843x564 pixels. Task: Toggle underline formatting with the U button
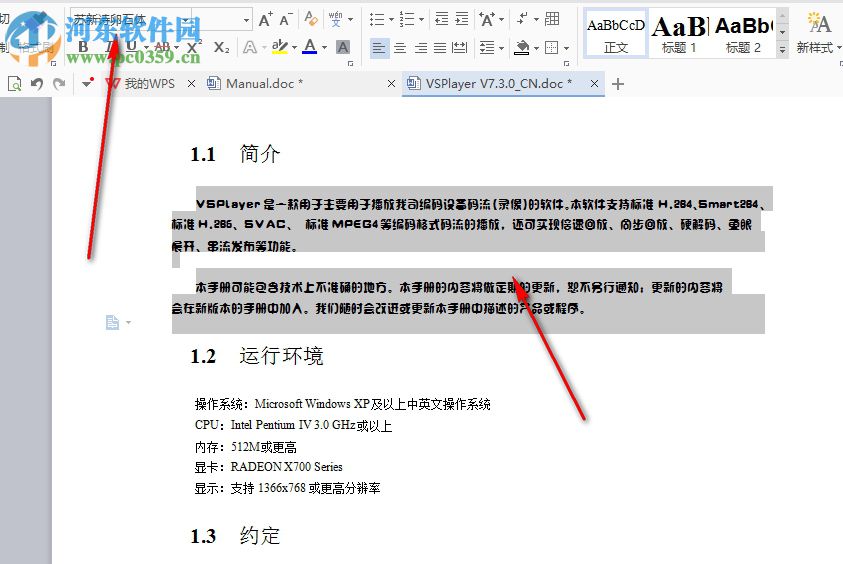tap(132, 47)
